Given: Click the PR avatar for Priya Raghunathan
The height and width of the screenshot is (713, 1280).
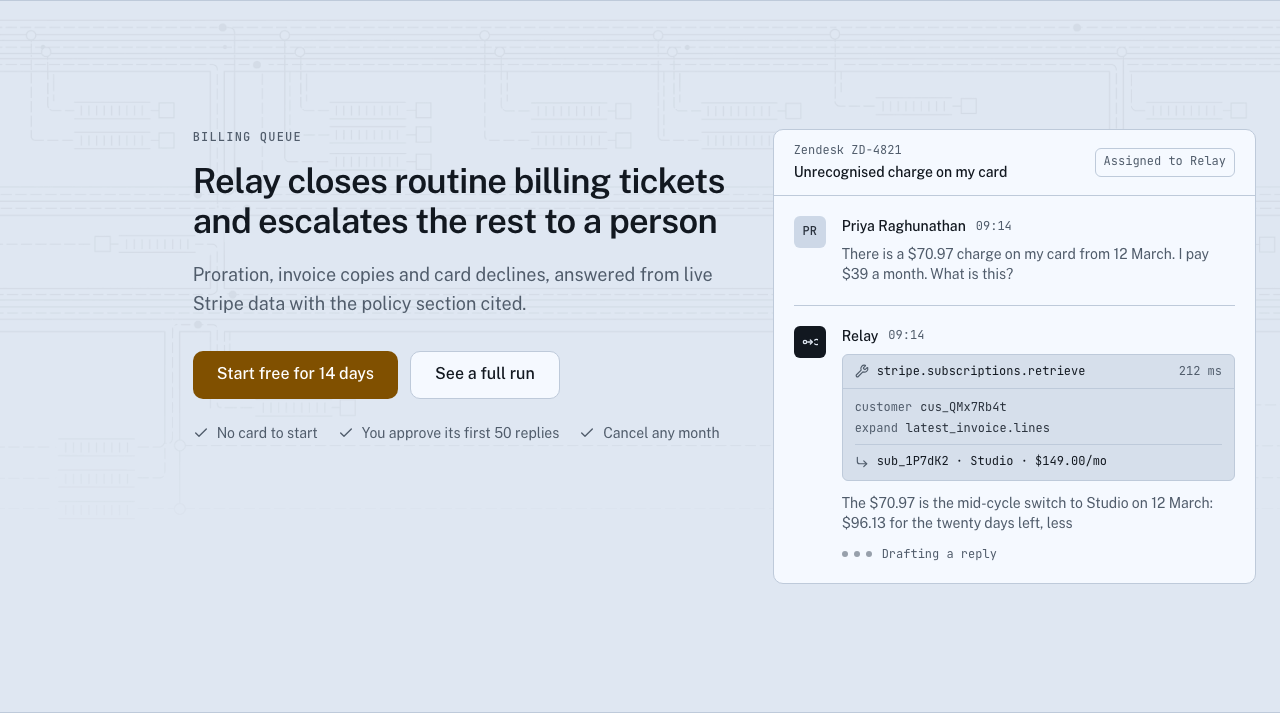Looking at the screenshot, I should click(x=810, y=232).
